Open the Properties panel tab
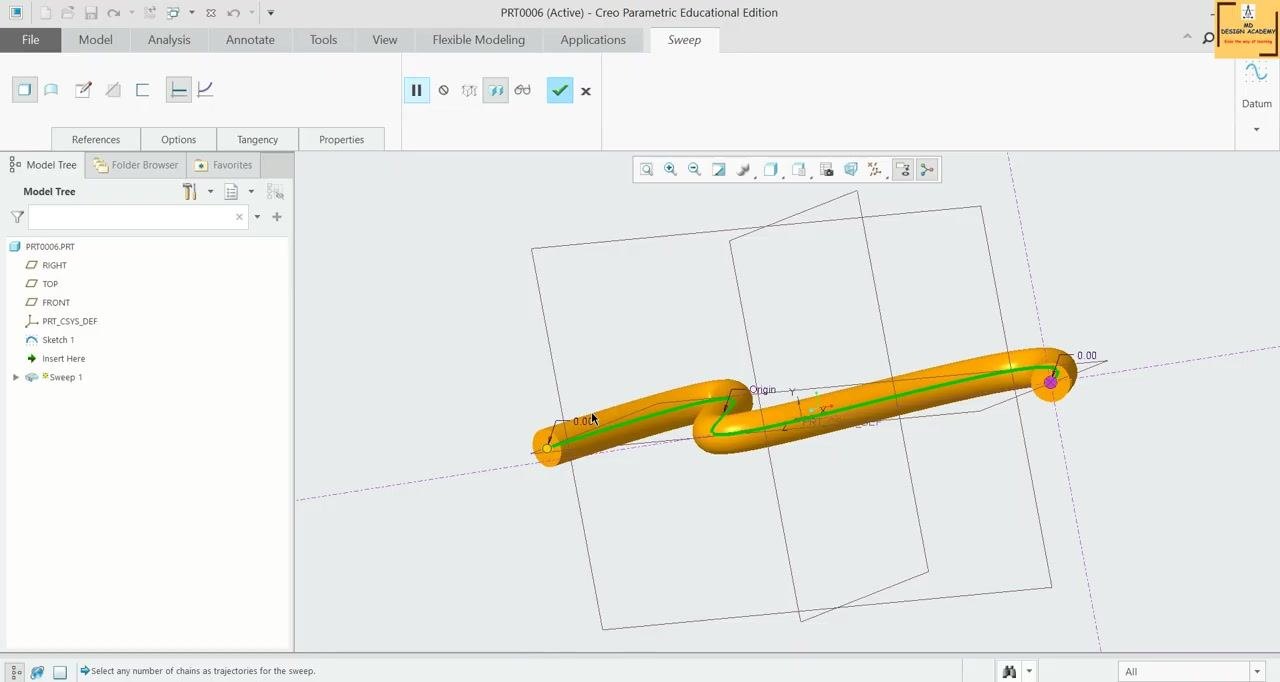The width and height of the screenshot is (1280, 682). 342,139
